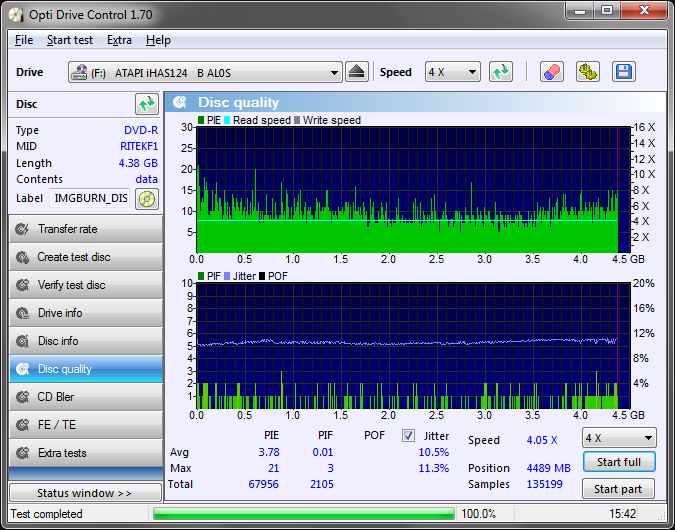Click the drive icon in the Drive selector

click(x=79, y=72)
